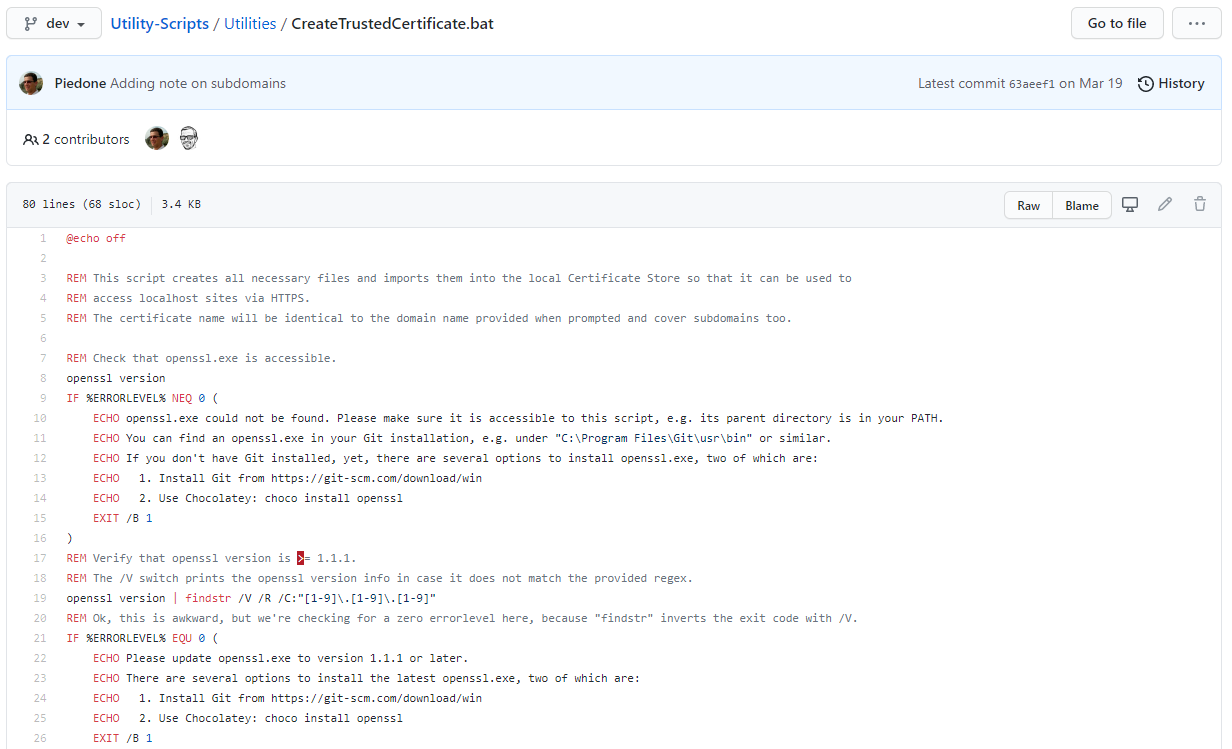
Task: Click the '3.4 KB' file size
Action: click(x=181, y=204)
